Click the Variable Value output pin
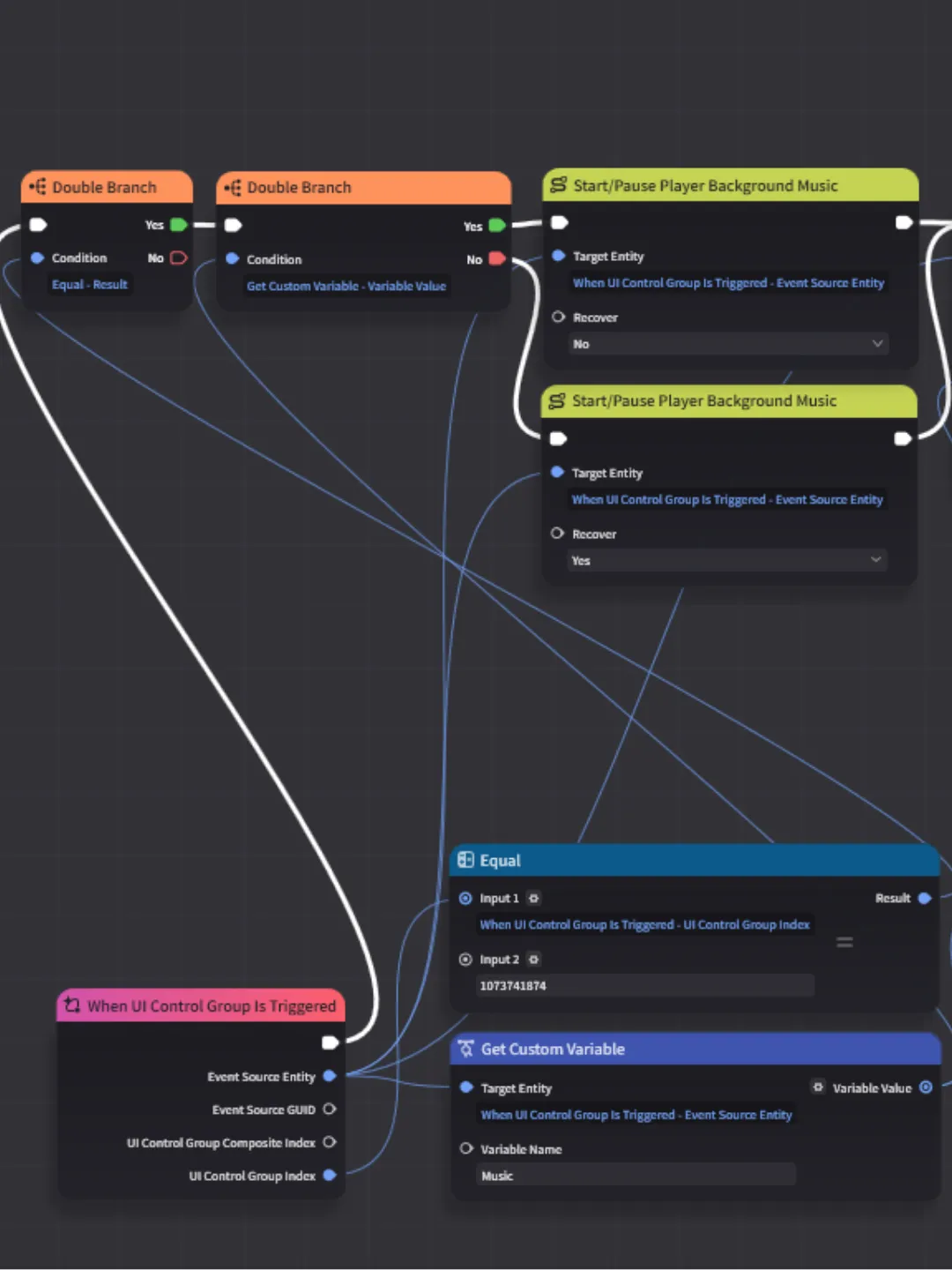This screenshot has height=1270, width=952. pyautogui.click(x=926, y=1087)
